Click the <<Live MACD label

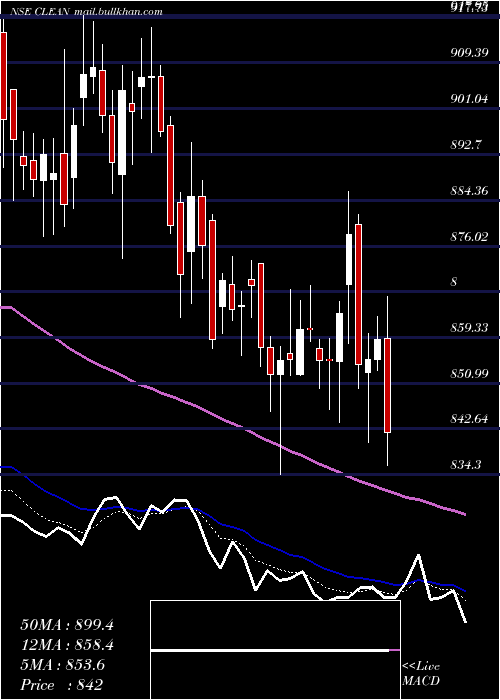click(x=421, y=674)
